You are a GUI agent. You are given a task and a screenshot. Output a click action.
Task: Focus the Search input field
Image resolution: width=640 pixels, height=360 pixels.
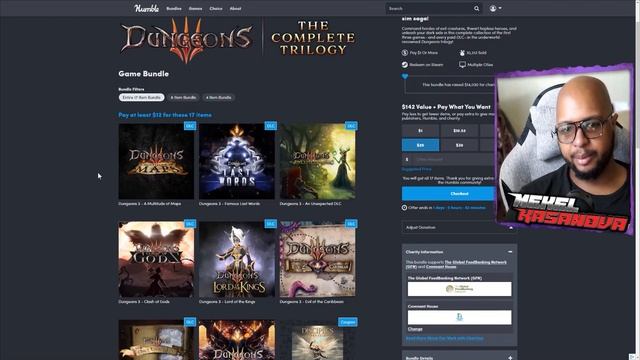(429, 9)
